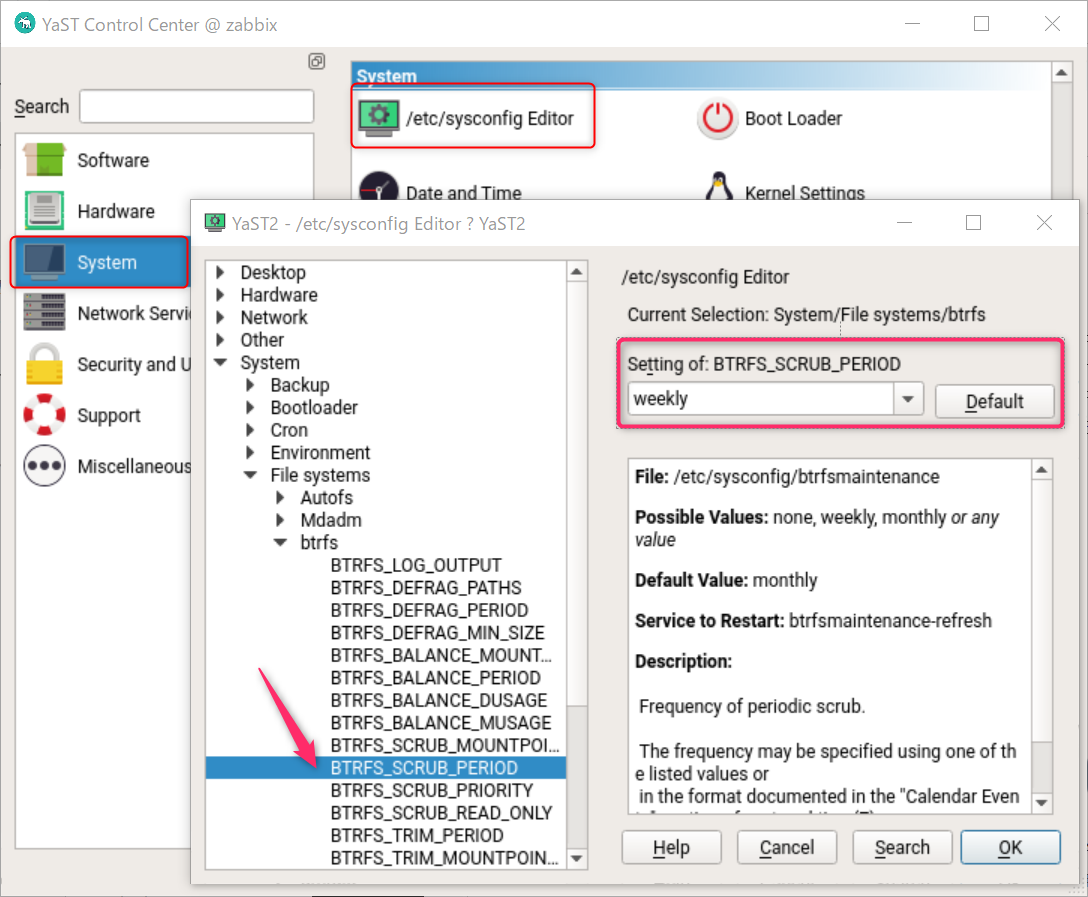Select the Support lifebuoy icon
Viewport: 1088px width, 897px height.
coord(44,414)
